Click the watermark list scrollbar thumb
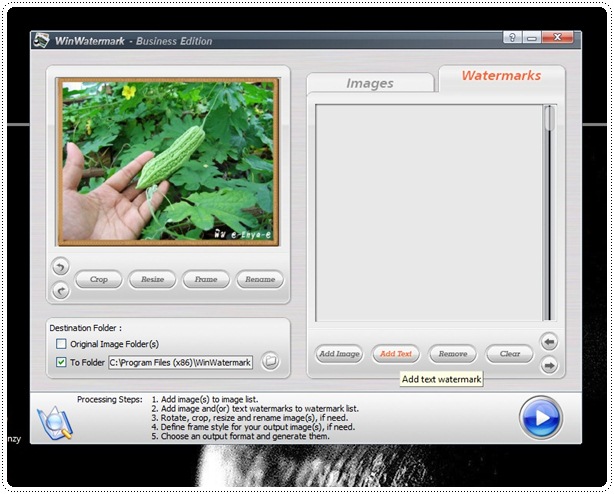Screen dimensions: 614x494 tap(549, 119)
